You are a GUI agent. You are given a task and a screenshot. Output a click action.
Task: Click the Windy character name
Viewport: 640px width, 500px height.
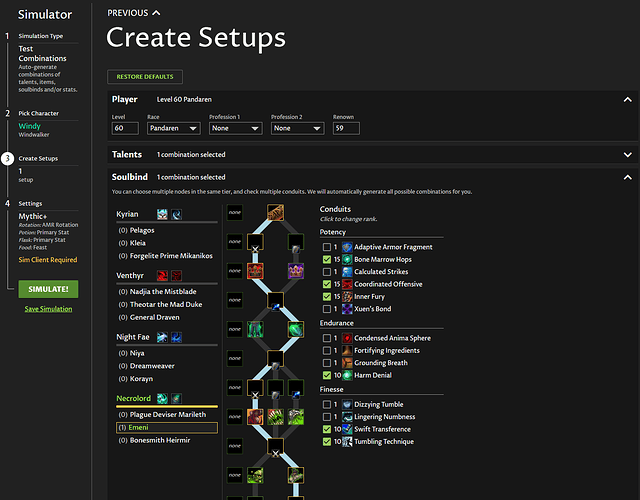point(29,126)
